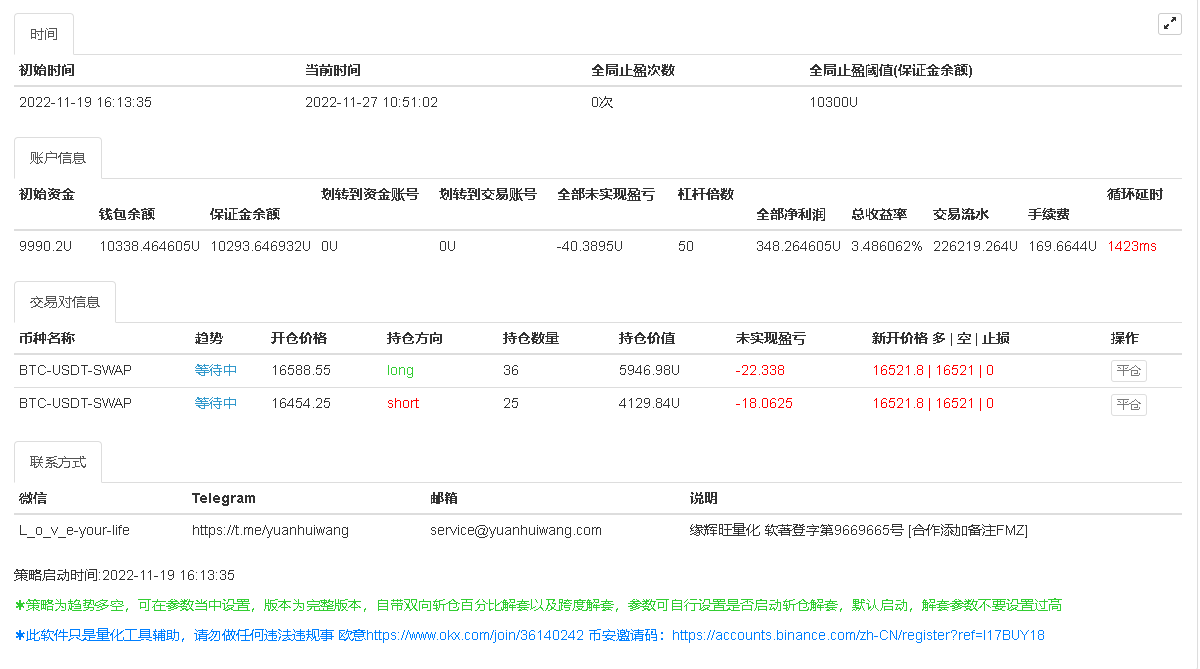Click the fullscreen expand icon top right
Viewport: 1200px width, 669px height.
[x=1170, y=23]
